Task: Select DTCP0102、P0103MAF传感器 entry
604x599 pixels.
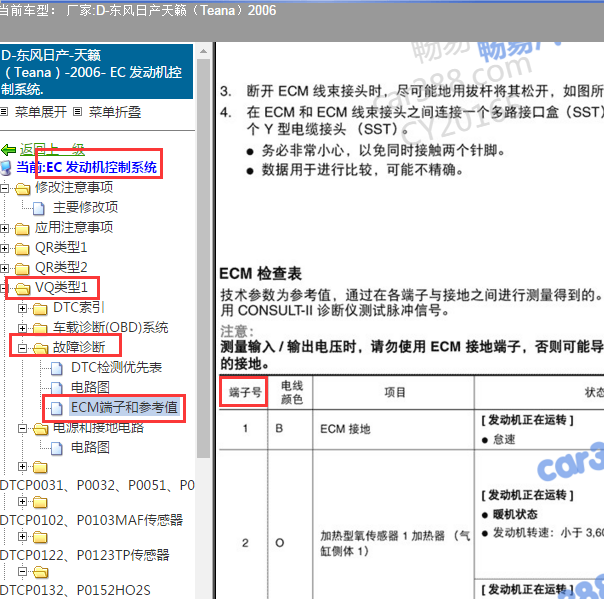Action: pyautogui.click(x=92, y=520)
